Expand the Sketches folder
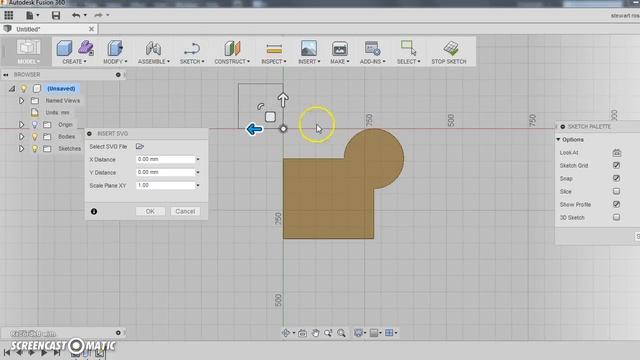640x360 pixels. coord(21,149)
